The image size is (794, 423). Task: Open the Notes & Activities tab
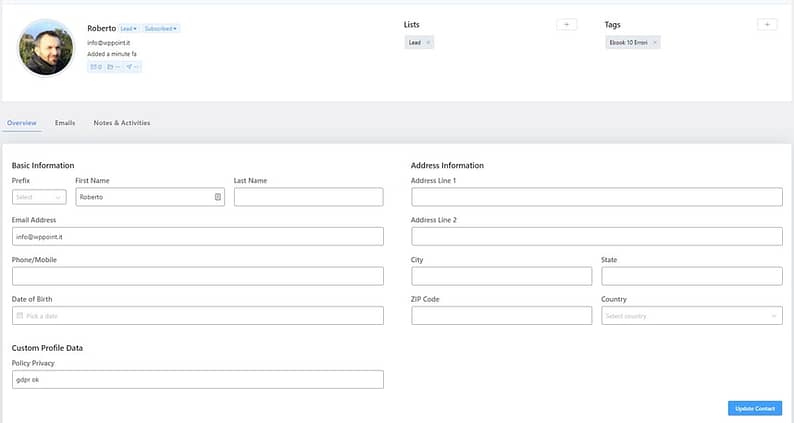pos(122,123)
